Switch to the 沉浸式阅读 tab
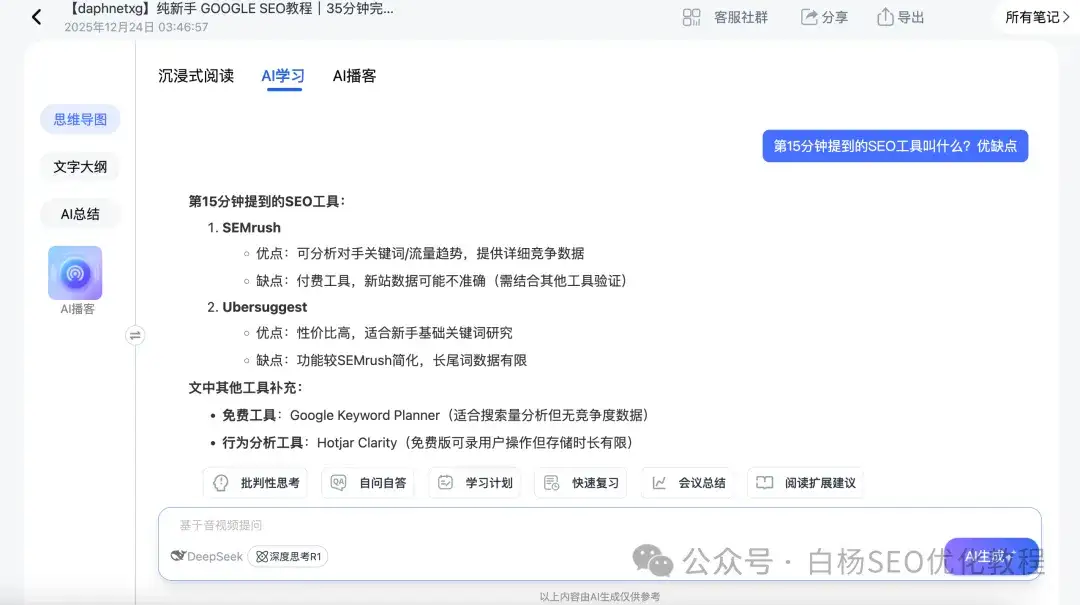Image resolution: width=1080 pixels, height=605 pixels. (196, 76)
